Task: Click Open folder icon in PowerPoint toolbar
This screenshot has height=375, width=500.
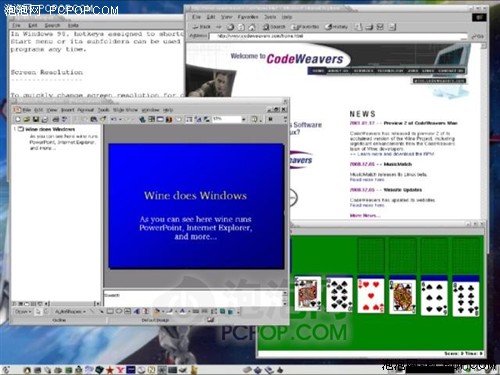Action: click(x=27, y=119)
